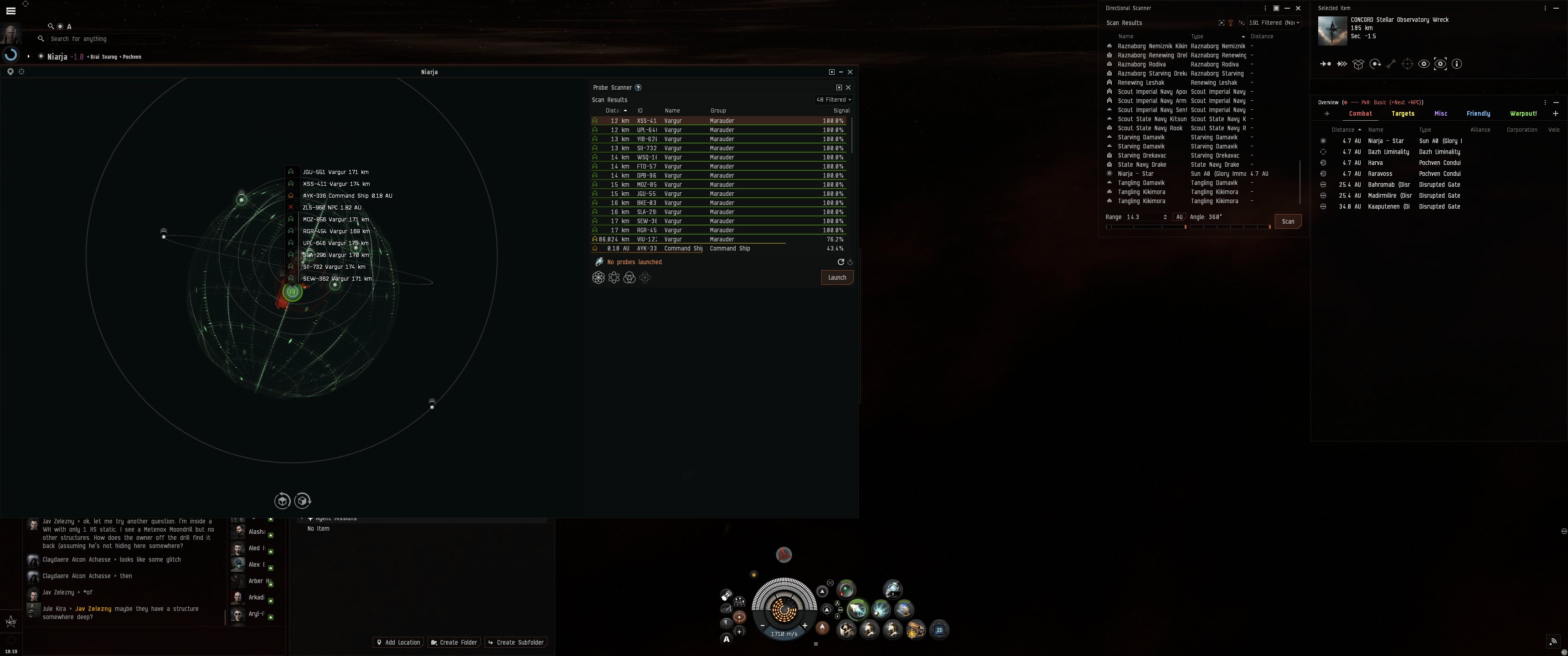The height and width of the screenshot is (656, 1568).
Task: Toggle the active propulsion module with green glow
Action: pyautogui.click(x=858, y=610)
